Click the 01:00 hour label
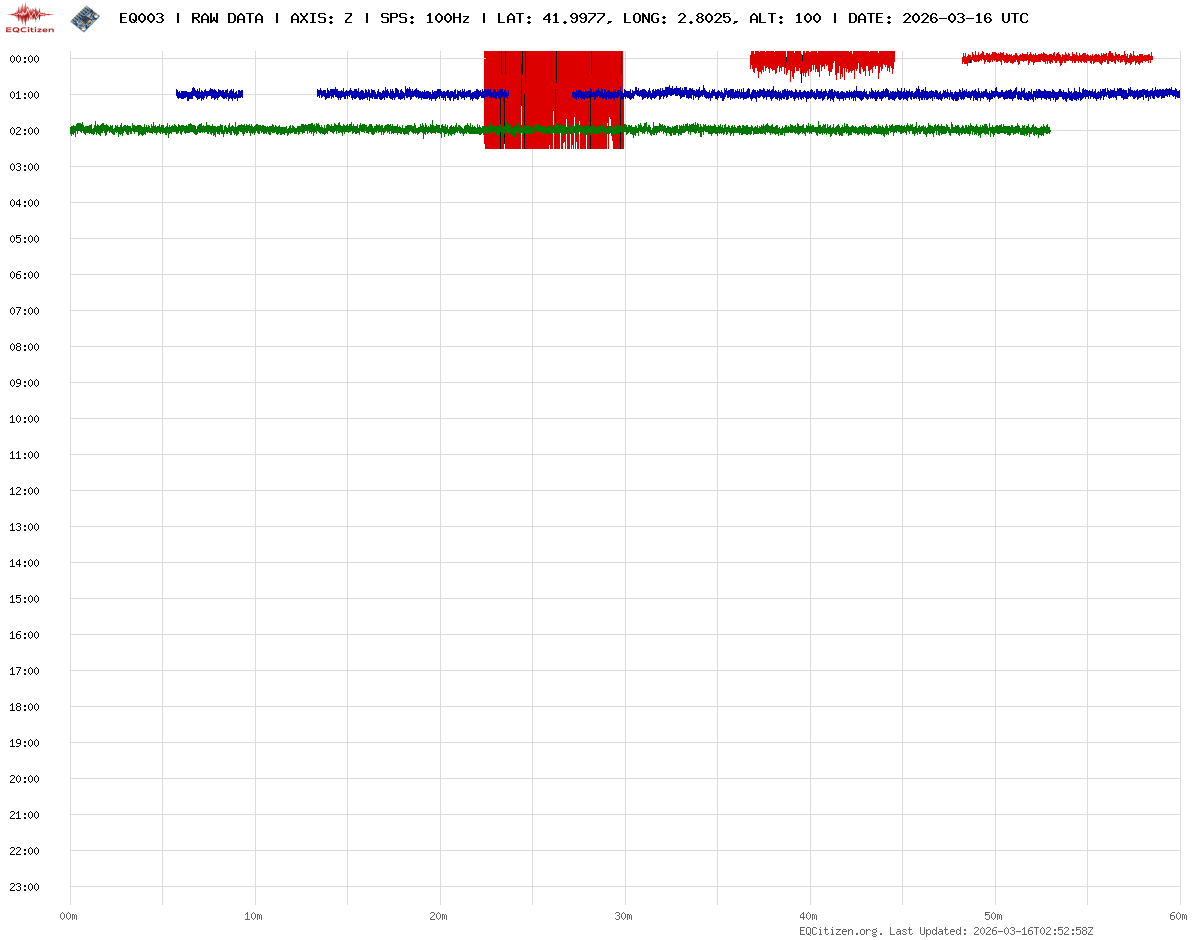 tap(24, 95)
